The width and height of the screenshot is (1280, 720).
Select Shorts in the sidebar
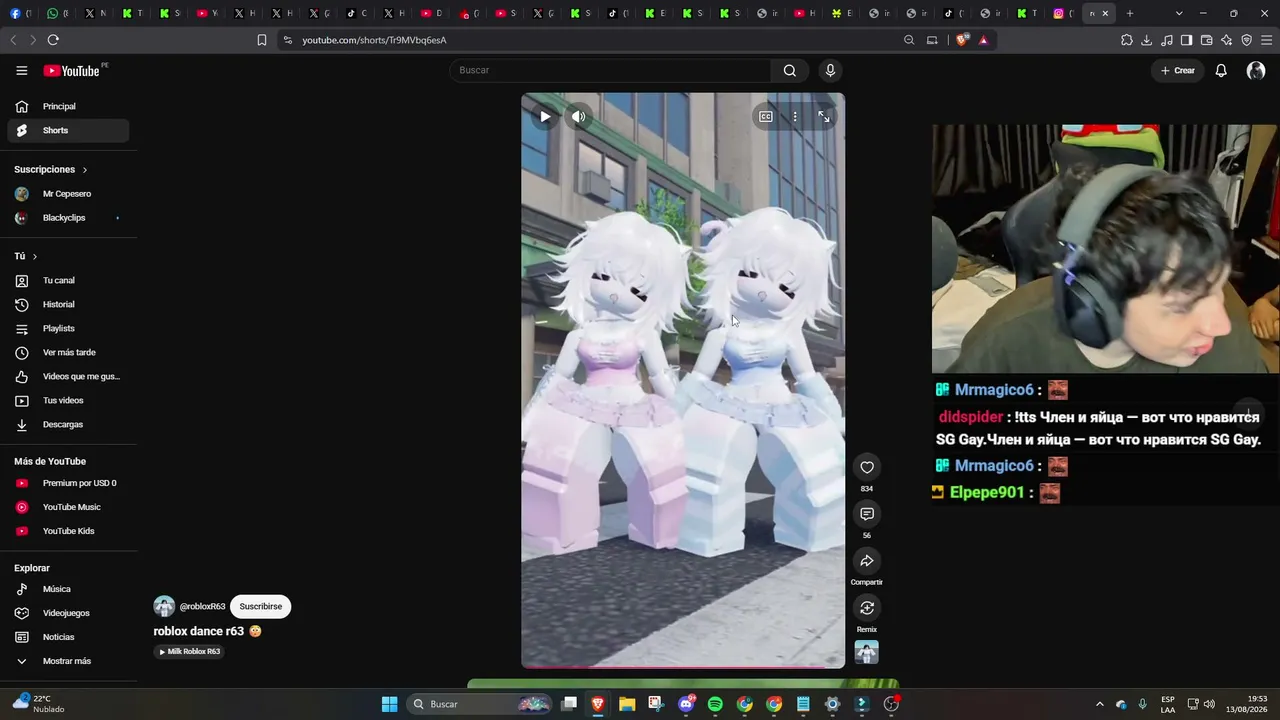[x=68, y=130]
